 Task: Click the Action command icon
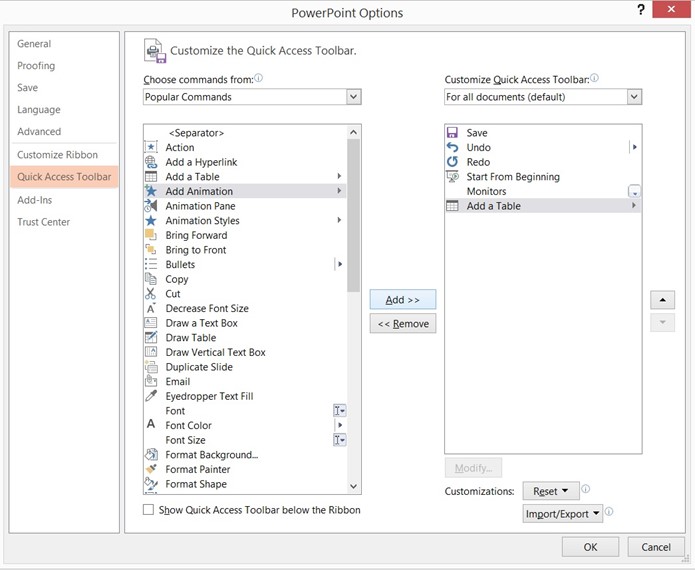(151, 147)
